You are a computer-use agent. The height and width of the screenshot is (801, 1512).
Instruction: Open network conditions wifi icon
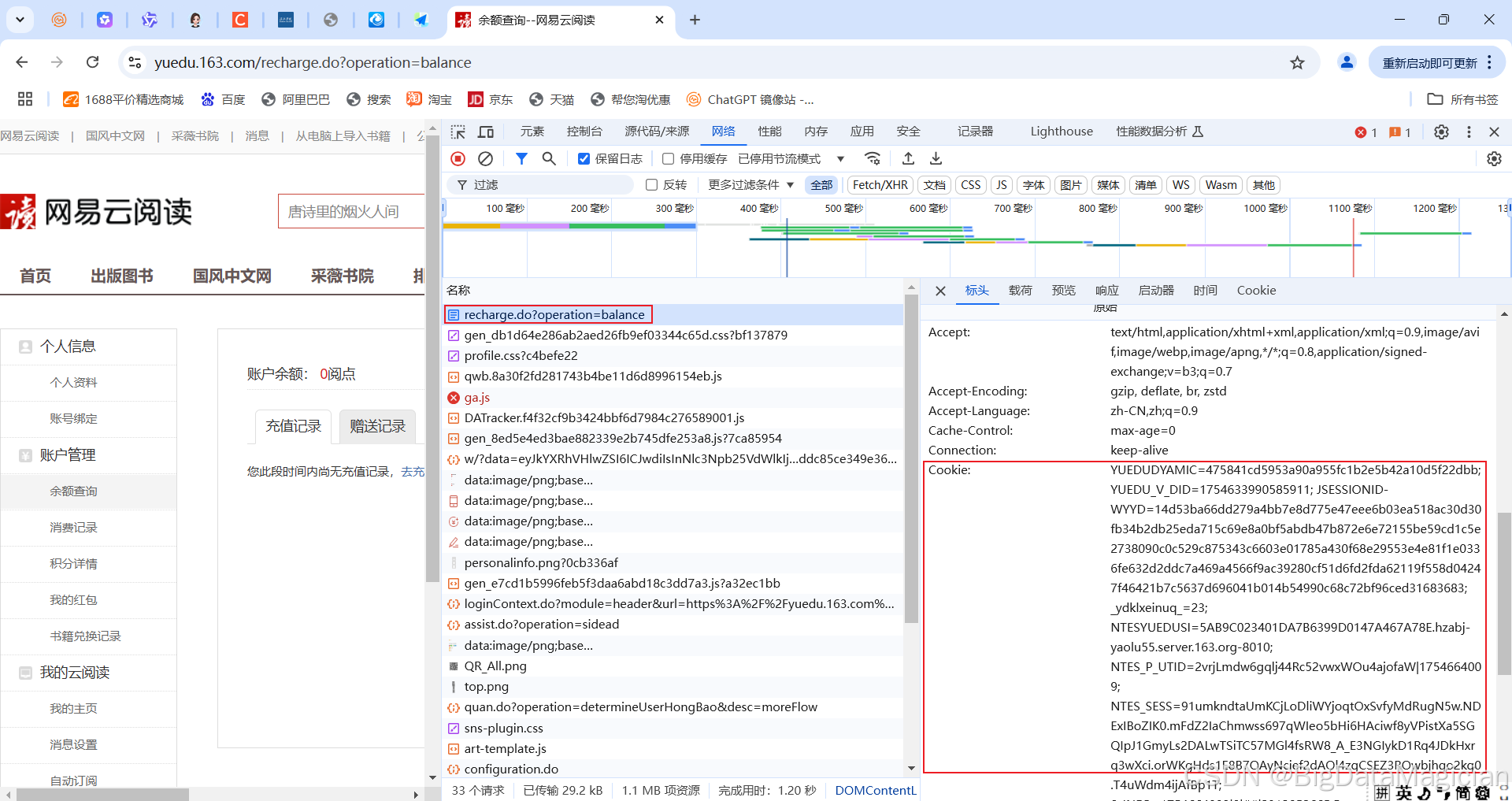(x=873, y=159)
